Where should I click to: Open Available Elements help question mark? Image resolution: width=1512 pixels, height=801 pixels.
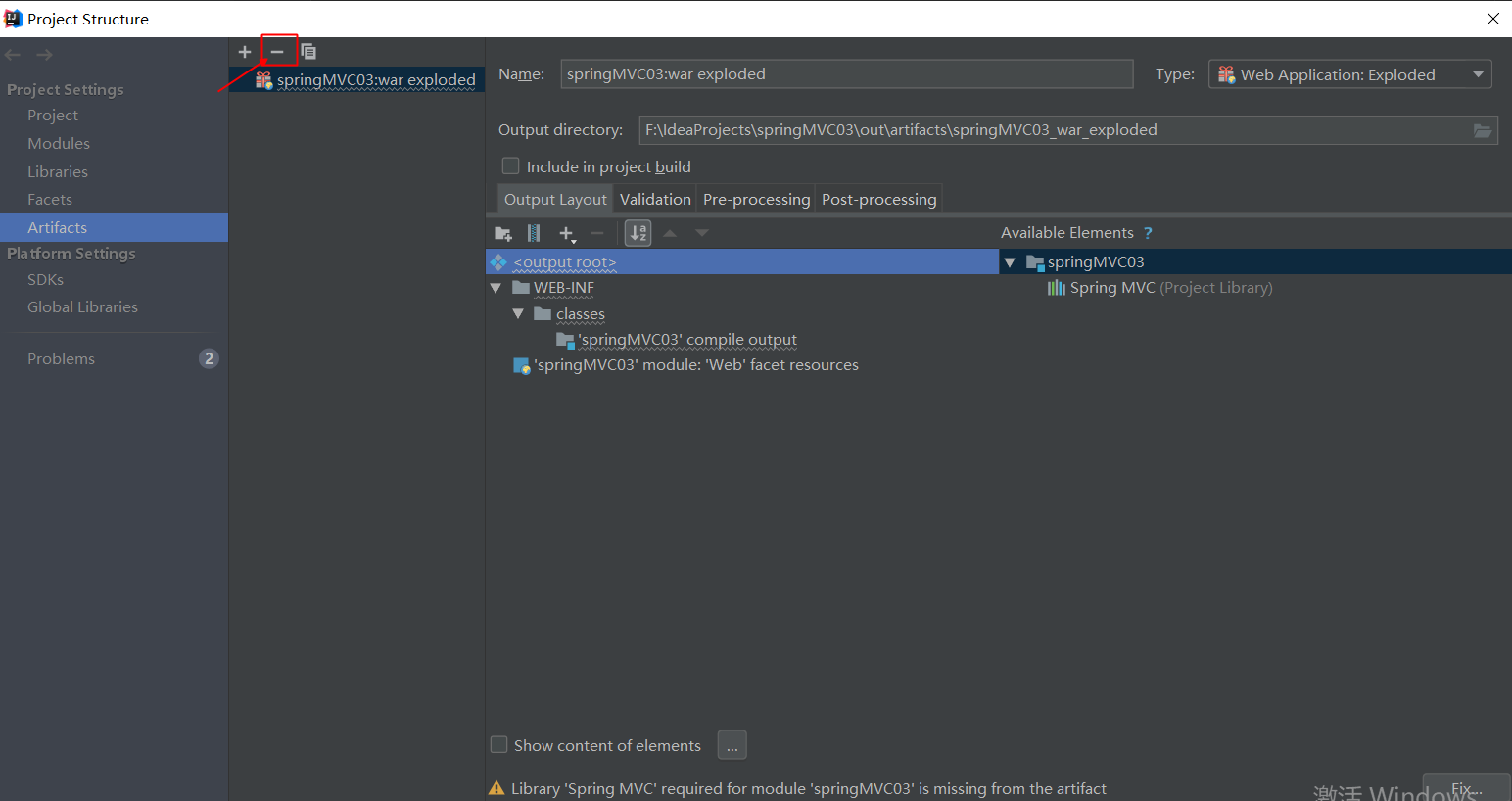click(1148, 233)
